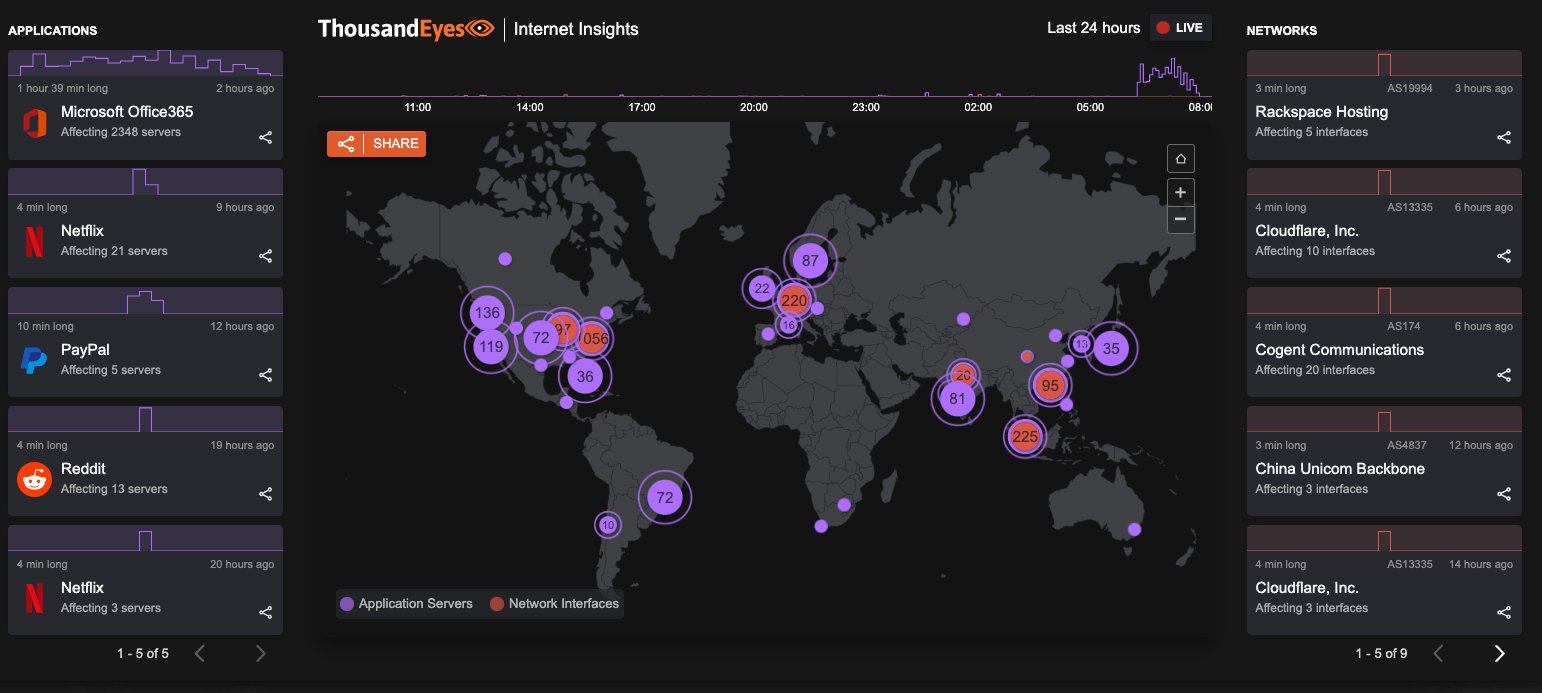The image size is (1542, 693).
Task: Share the China Unicom Backbone outage
Action: click(1504, 494)
